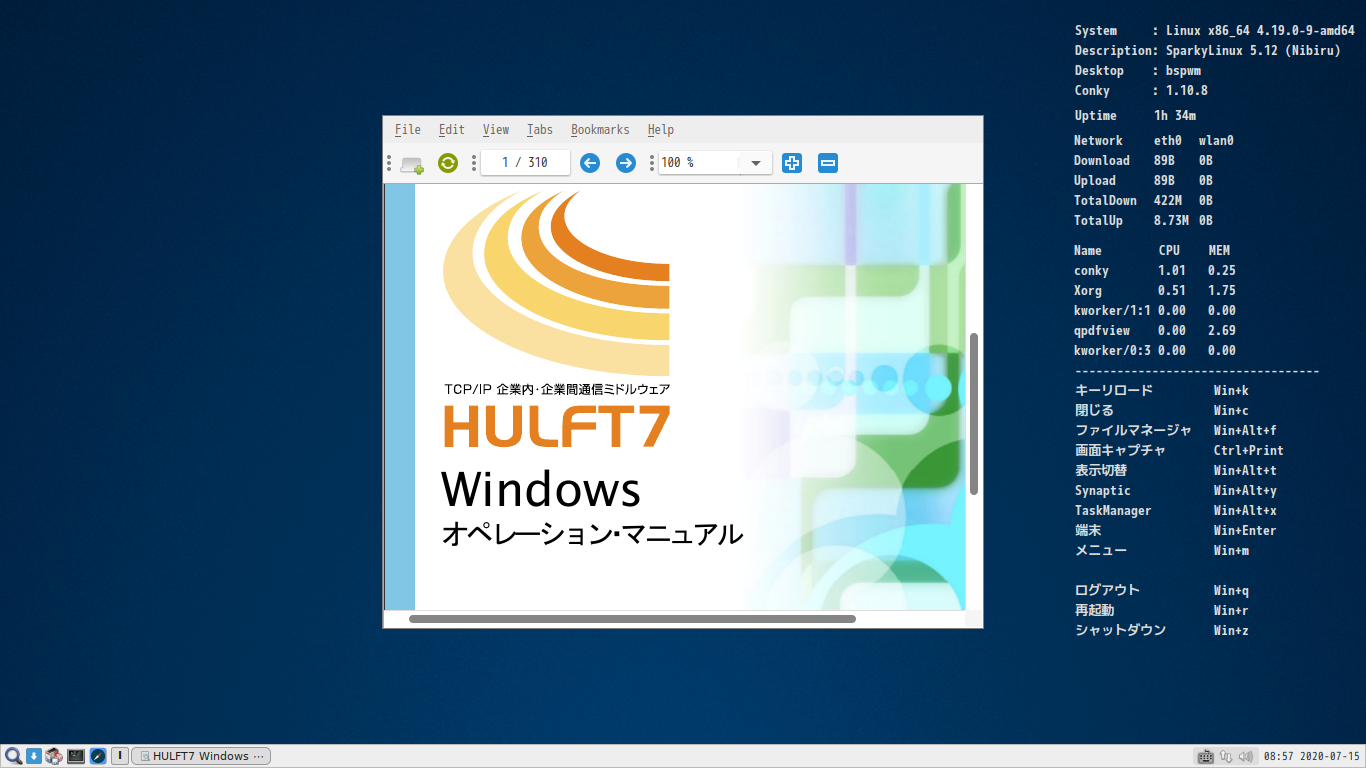Open the File menu
This screenshot has width=1366, height=768.
408,130
